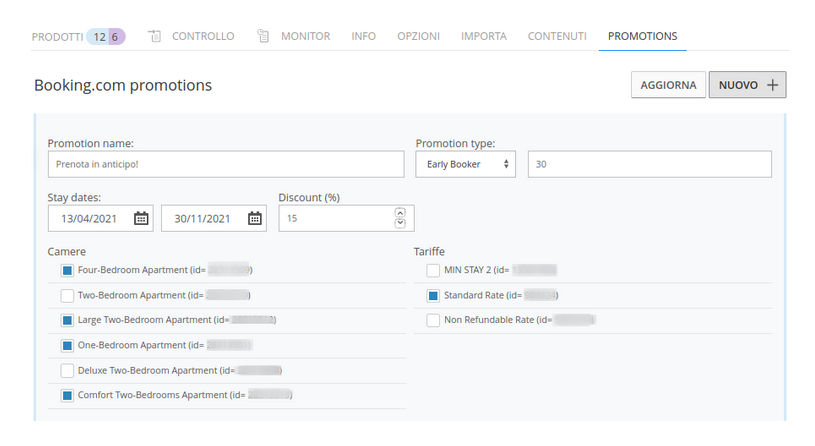The height and width of the screenshot is (446, 815).
Task: Switch to the CONTROLLO tab
Action: [203, 36]
